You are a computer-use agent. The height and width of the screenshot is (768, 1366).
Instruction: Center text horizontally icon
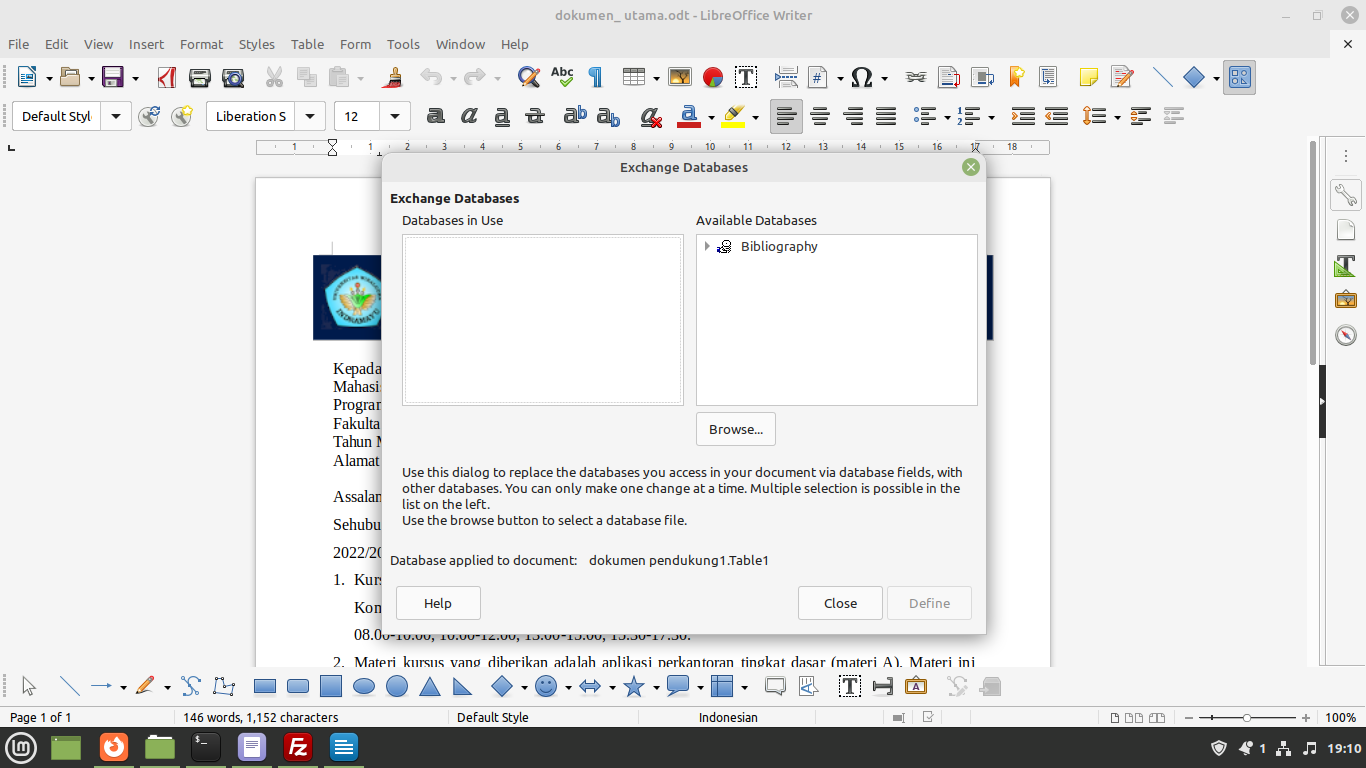[820, 116]
